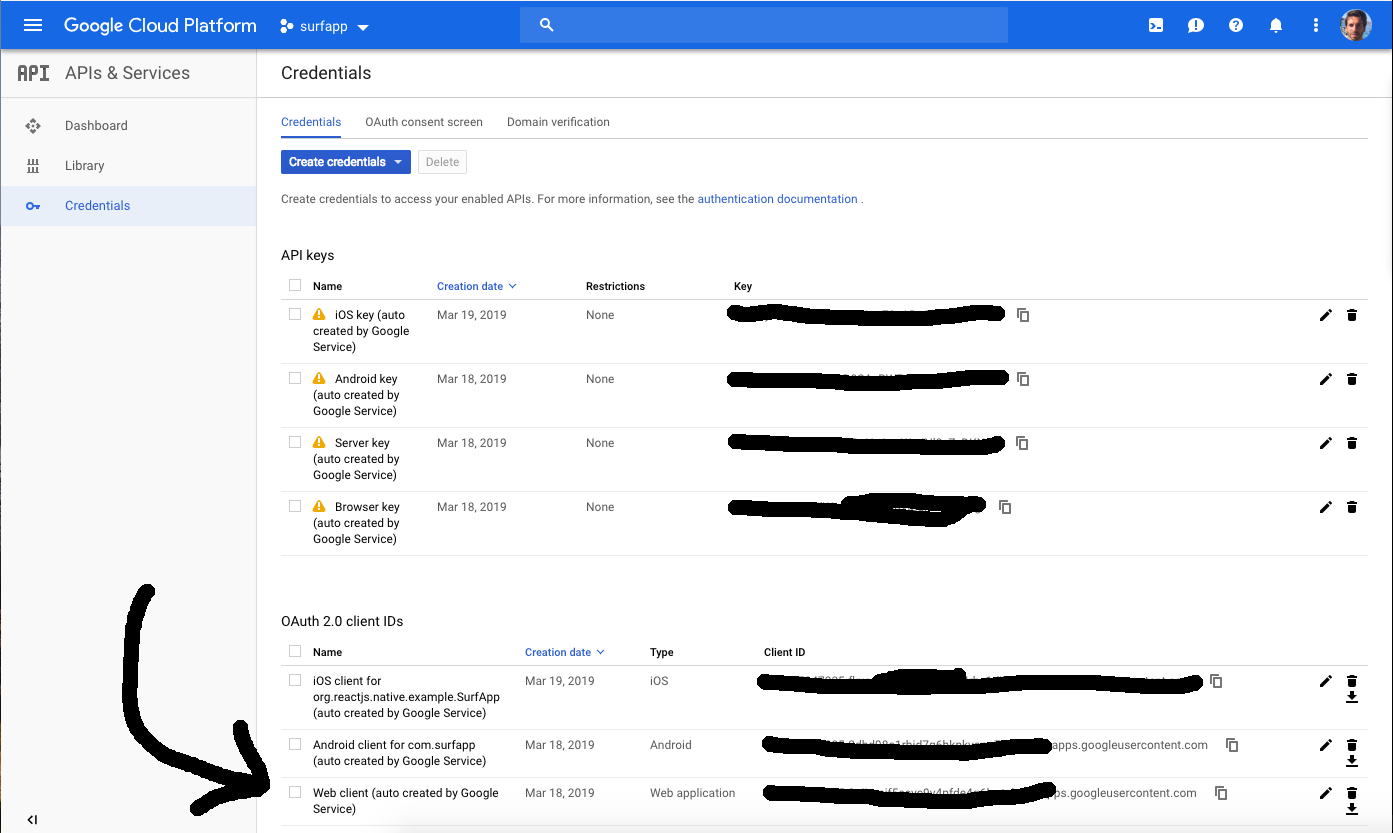The height and width of the screenshot is (833, 1393).
Task: Copy the iOS API key value
Action: tap(1022, 314)
